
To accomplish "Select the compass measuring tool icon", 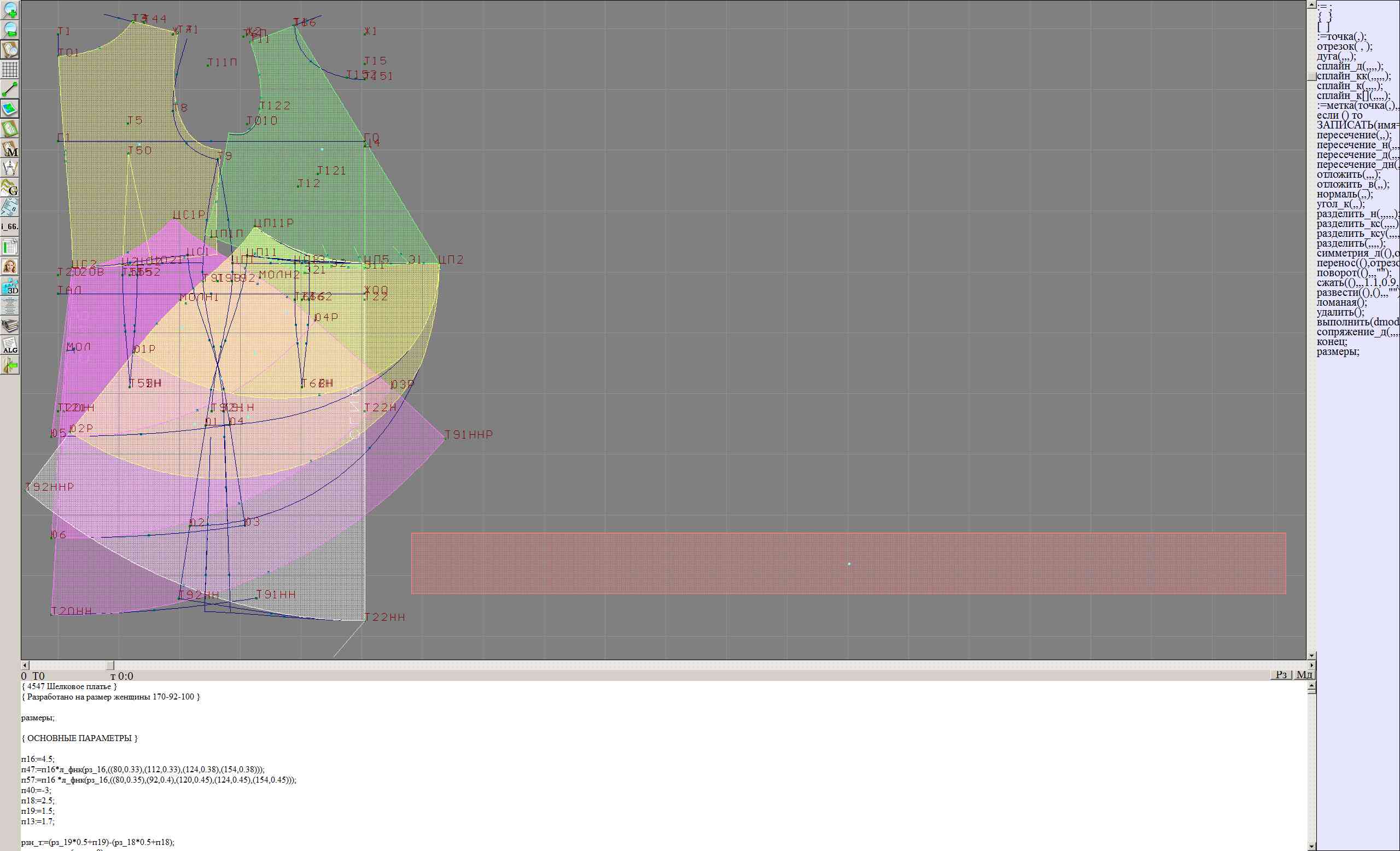I will pos(10,168).
